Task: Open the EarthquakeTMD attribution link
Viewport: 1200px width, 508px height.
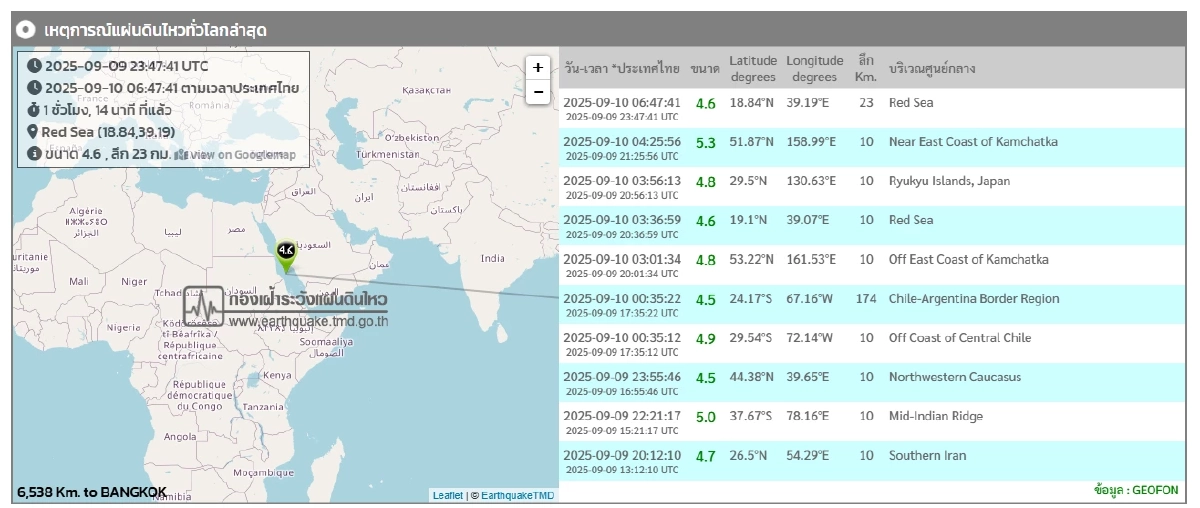Action: (518, 495)
